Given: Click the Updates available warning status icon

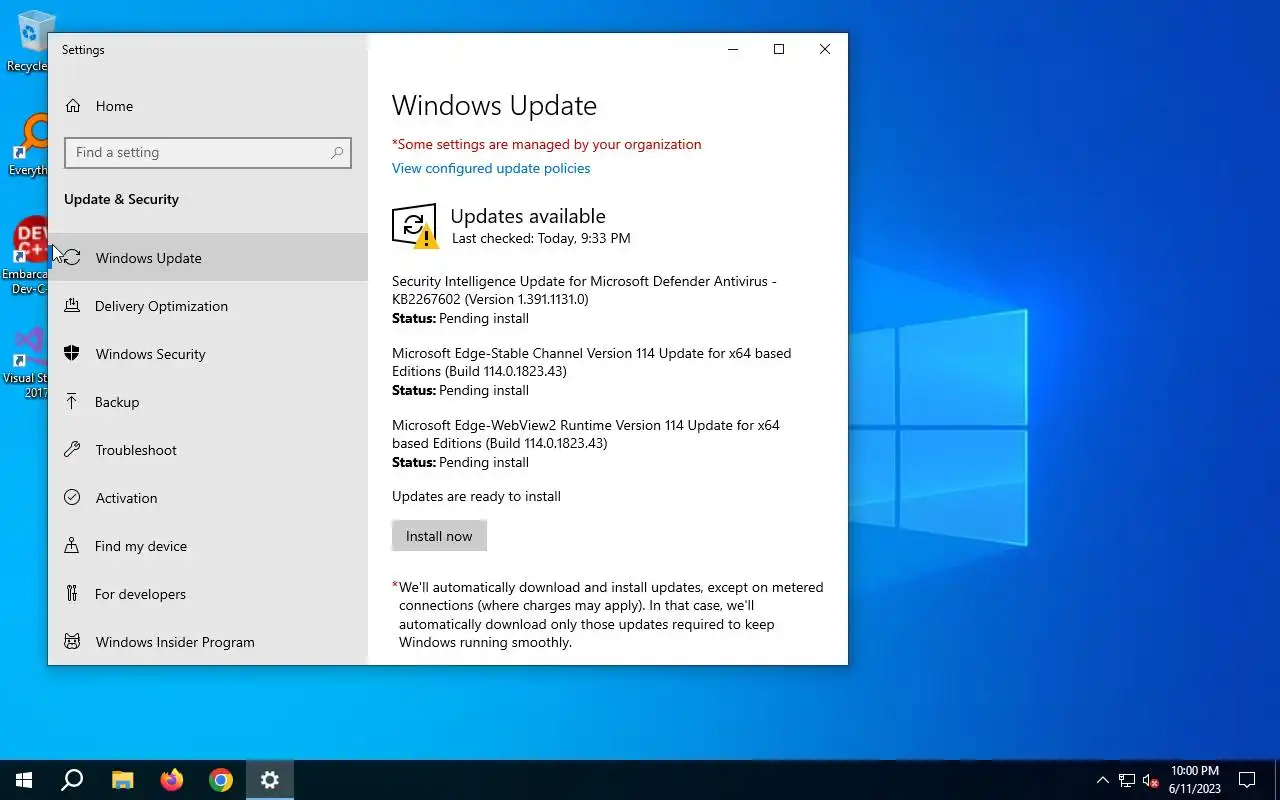Looking at the screenshot, I should point(414,226).
